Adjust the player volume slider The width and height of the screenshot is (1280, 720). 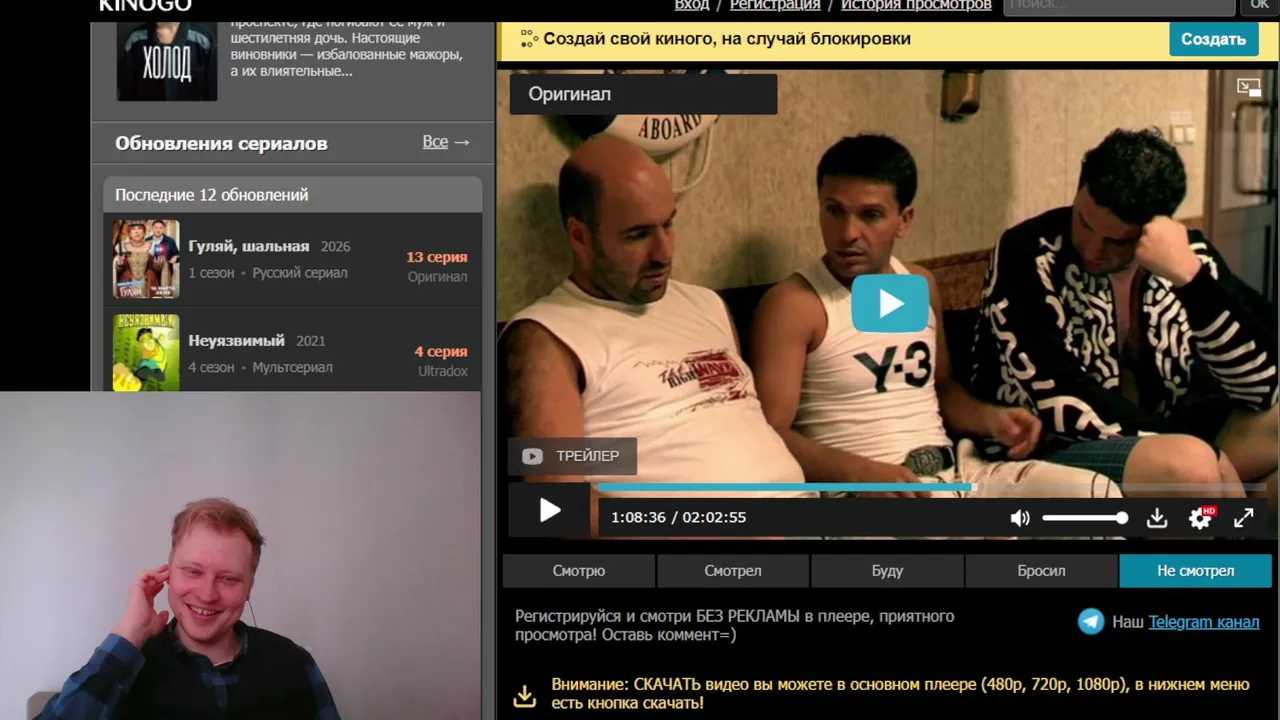(1085, 518)
